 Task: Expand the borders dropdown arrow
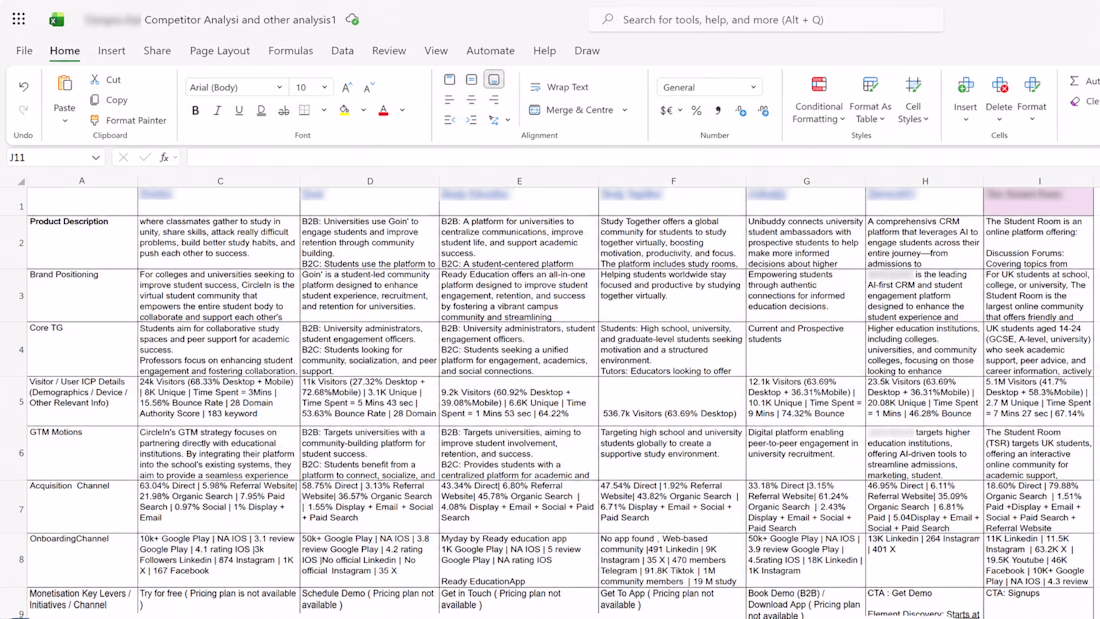point(323,110)
